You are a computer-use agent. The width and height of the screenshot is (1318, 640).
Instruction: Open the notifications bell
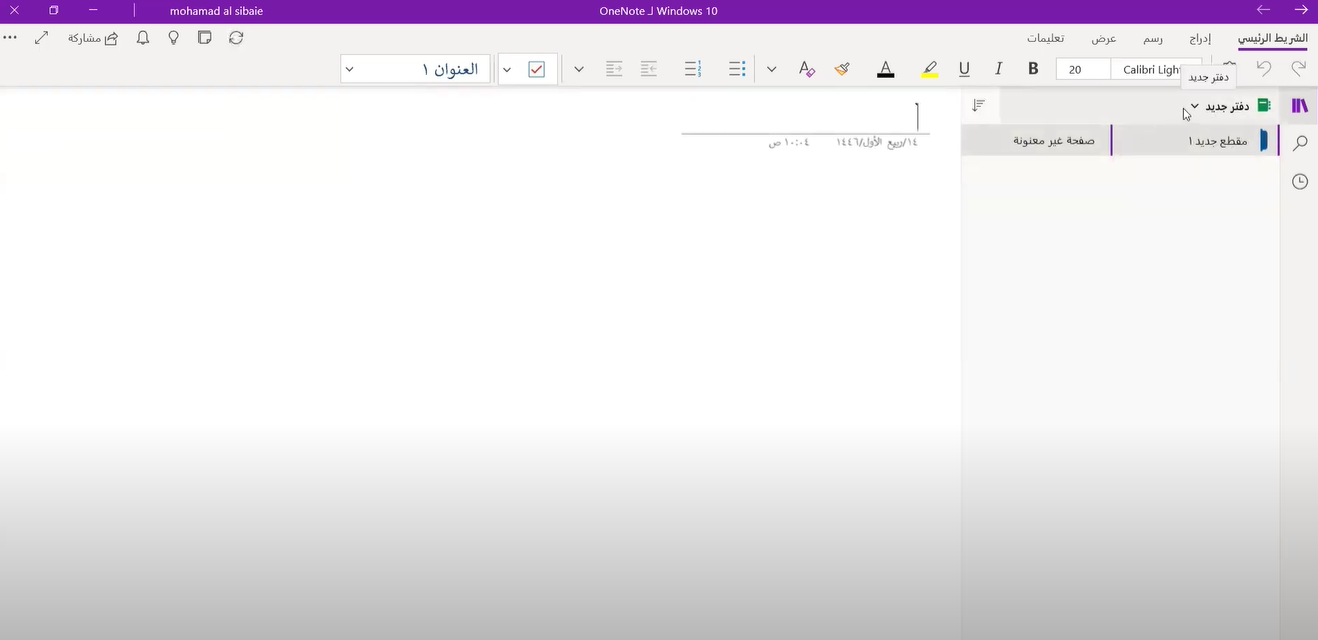point(143,38)
